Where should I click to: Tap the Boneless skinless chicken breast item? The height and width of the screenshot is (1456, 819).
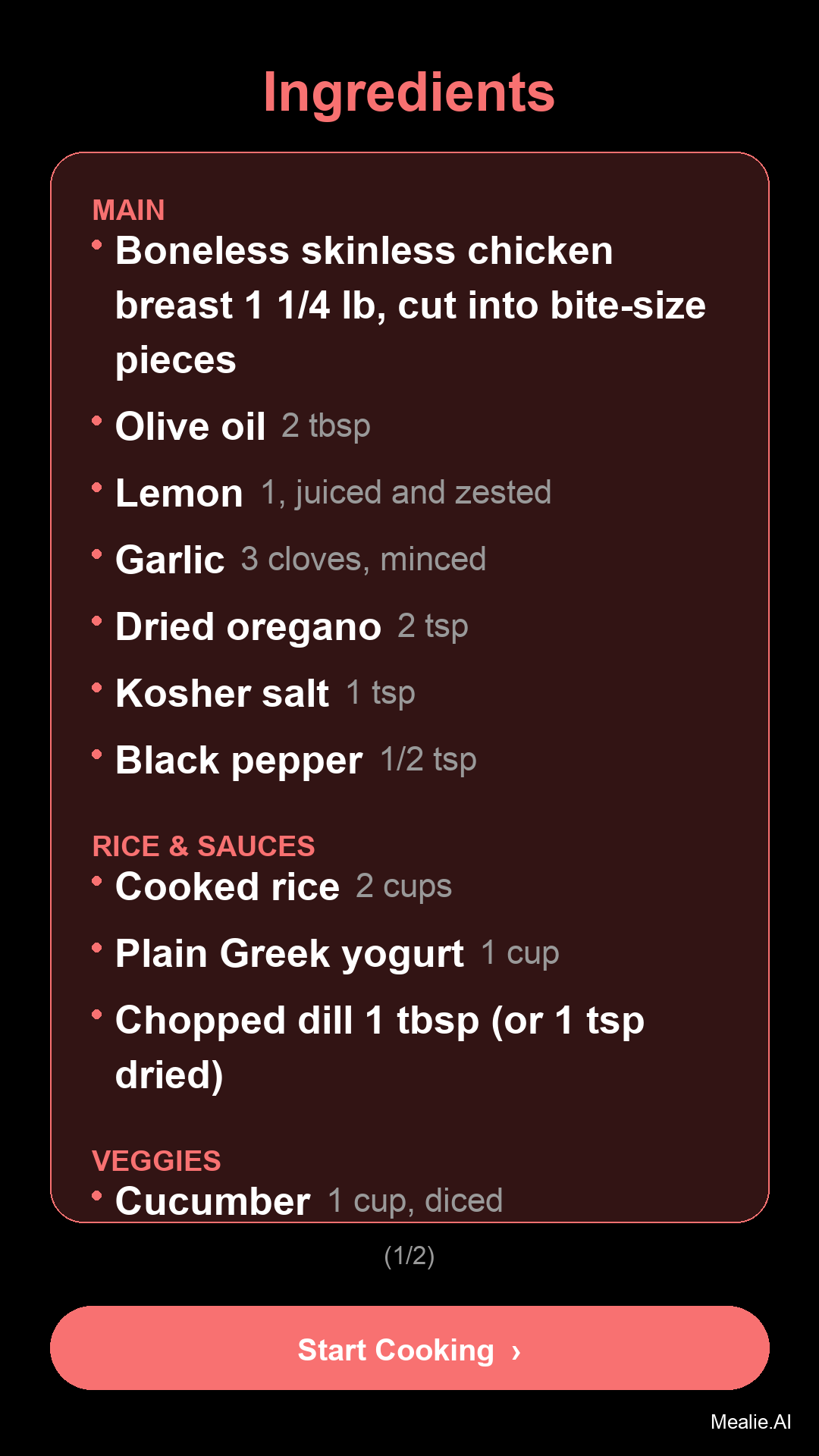point(409,305)
